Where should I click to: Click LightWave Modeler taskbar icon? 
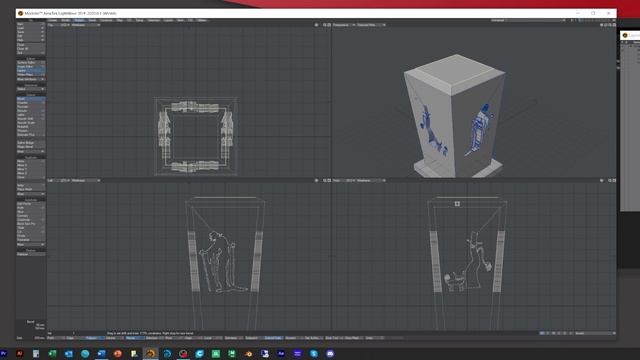click(150, 353)
